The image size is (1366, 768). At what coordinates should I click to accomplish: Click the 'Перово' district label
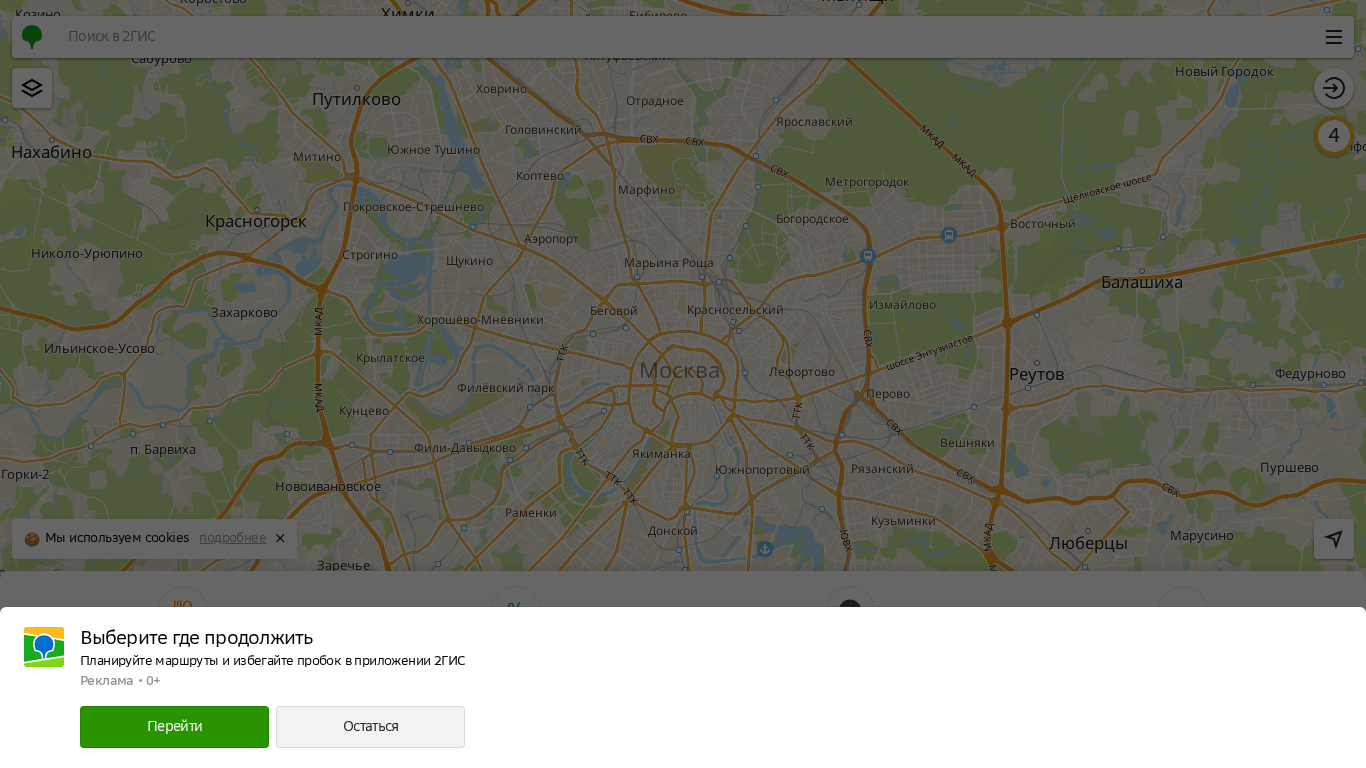pos(888,395)
